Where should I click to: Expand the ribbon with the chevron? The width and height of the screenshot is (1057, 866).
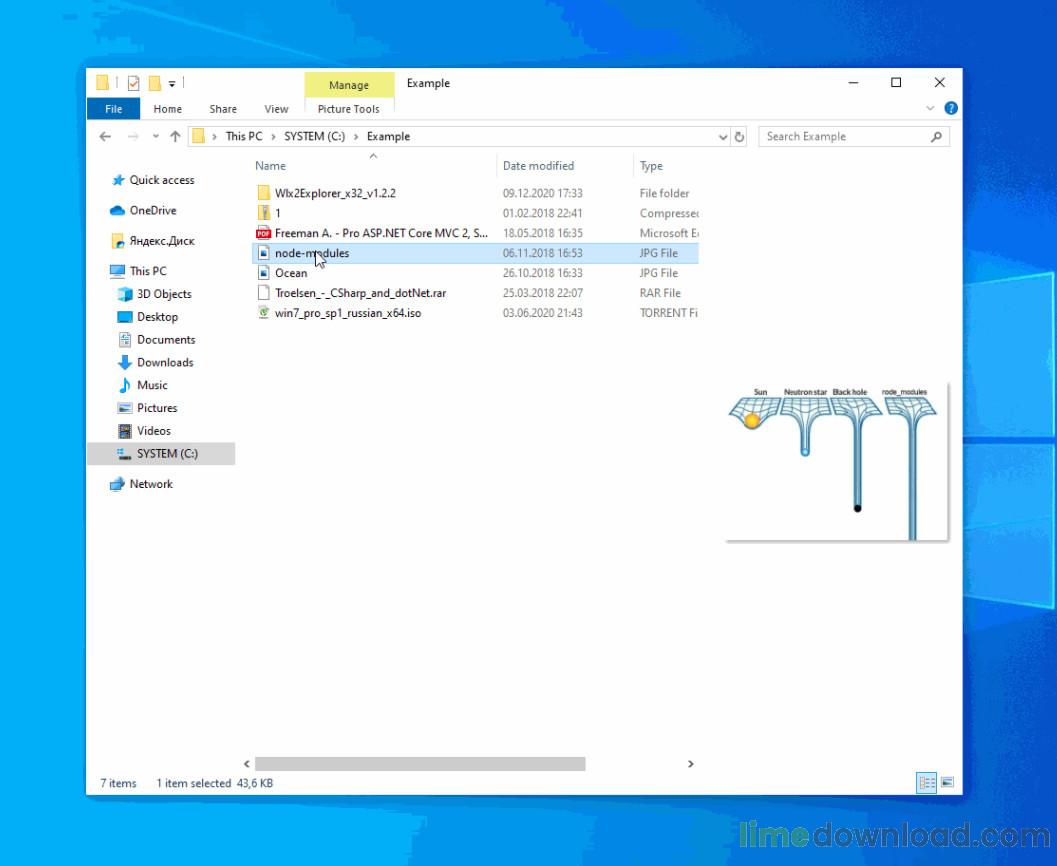coord(931,108)
